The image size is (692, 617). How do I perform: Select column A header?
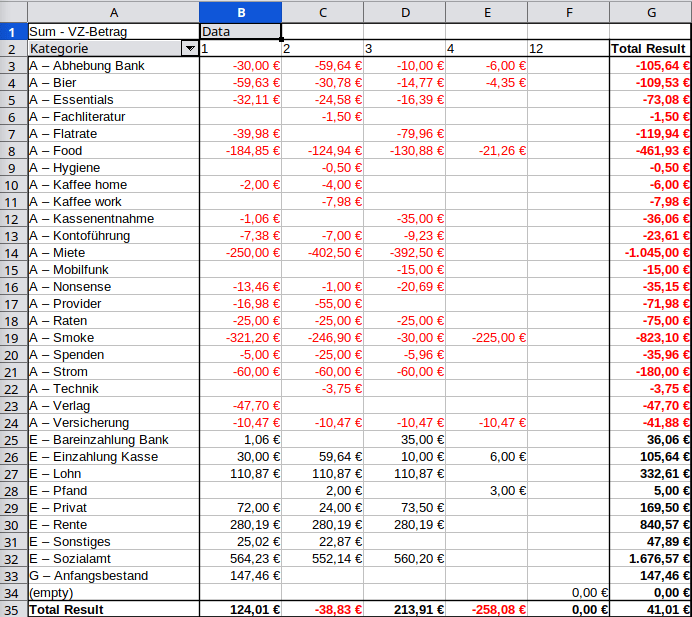point(113,12)
